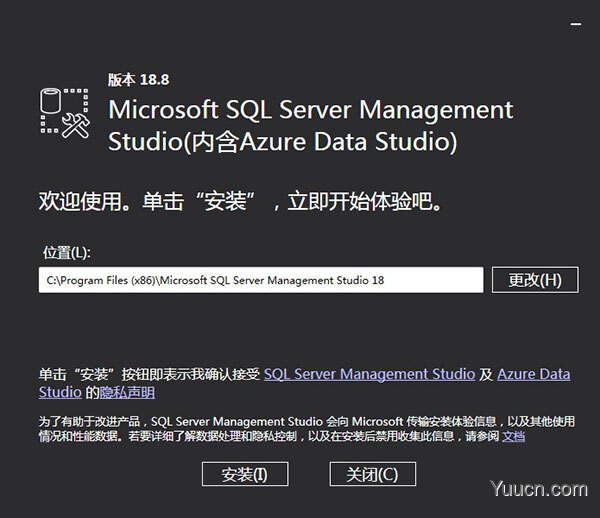
Task: Click the Close (关闭) button
Action: click(x=372, y=474)
